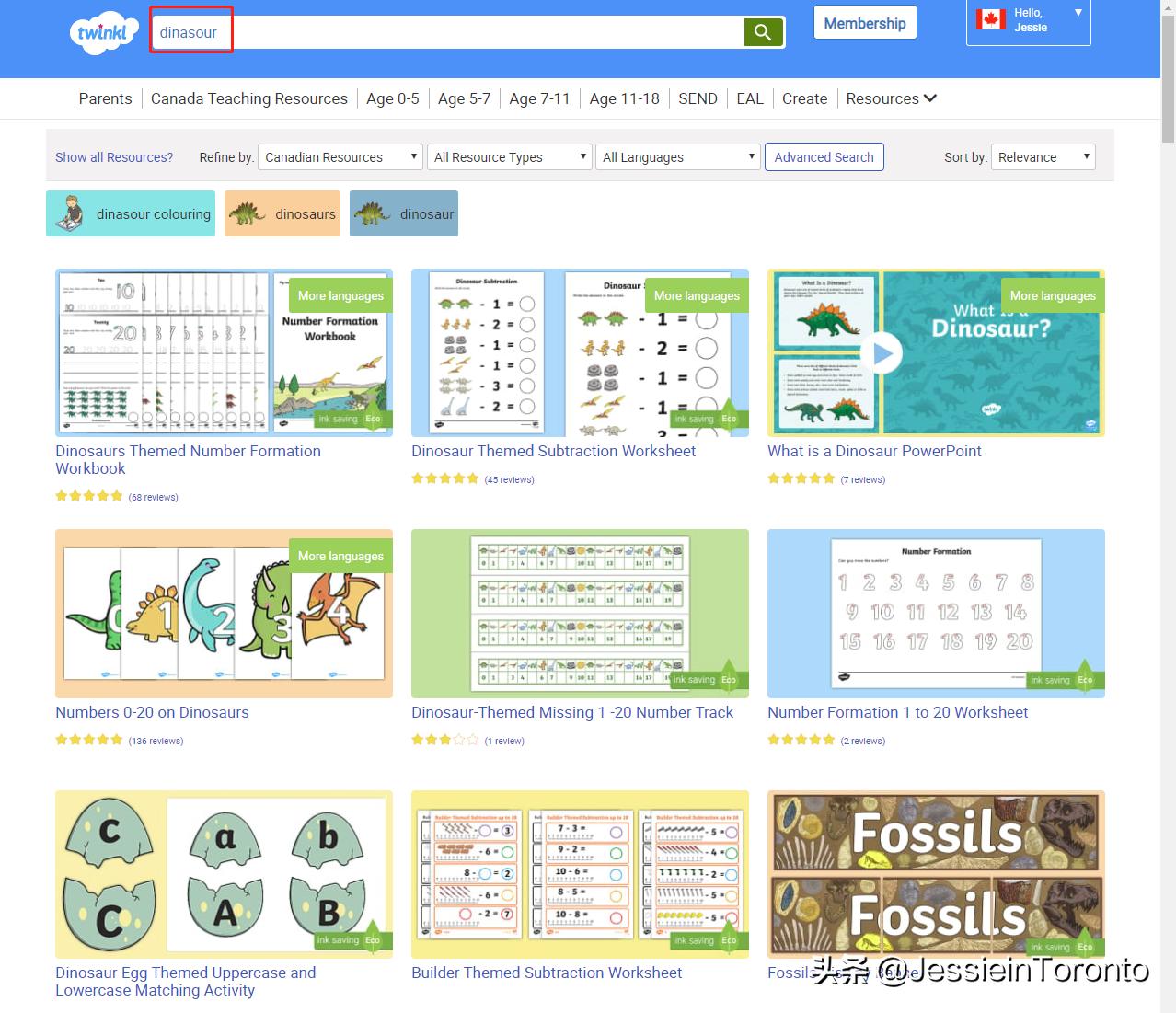Expand the Resources menu chevron

click(x=930, y=98)
